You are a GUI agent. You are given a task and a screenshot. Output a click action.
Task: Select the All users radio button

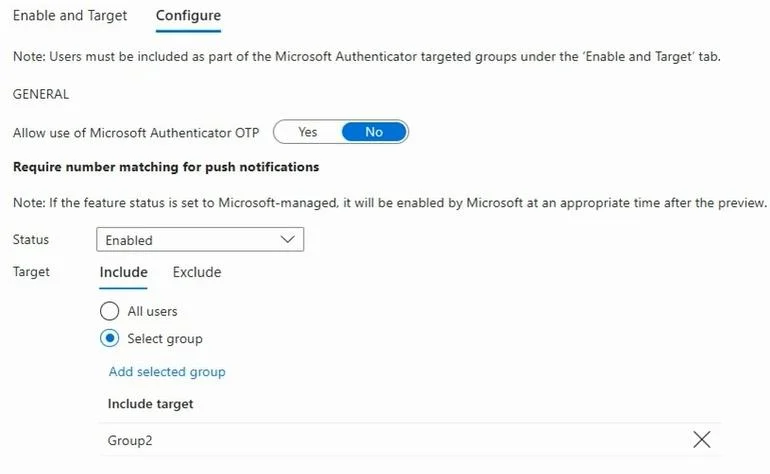point(109,311)
